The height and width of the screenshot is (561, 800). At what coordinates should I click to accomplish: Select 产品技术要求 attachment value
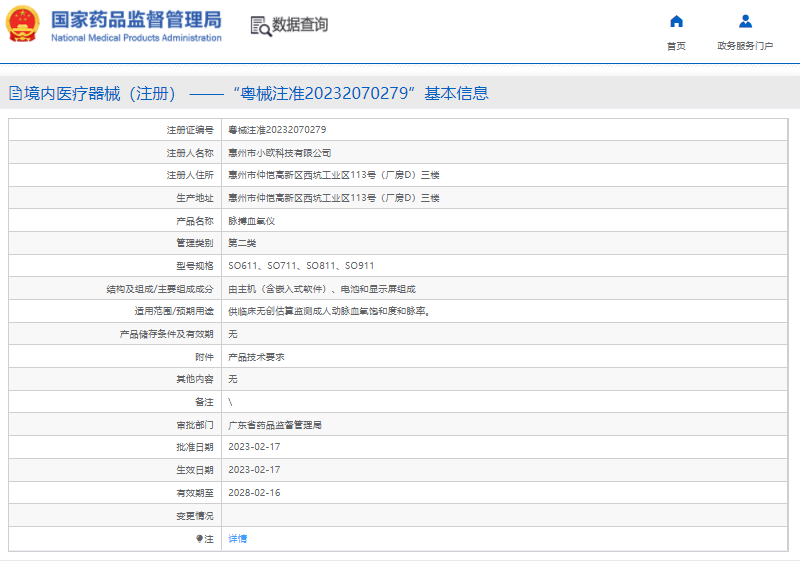coord(256,357)
